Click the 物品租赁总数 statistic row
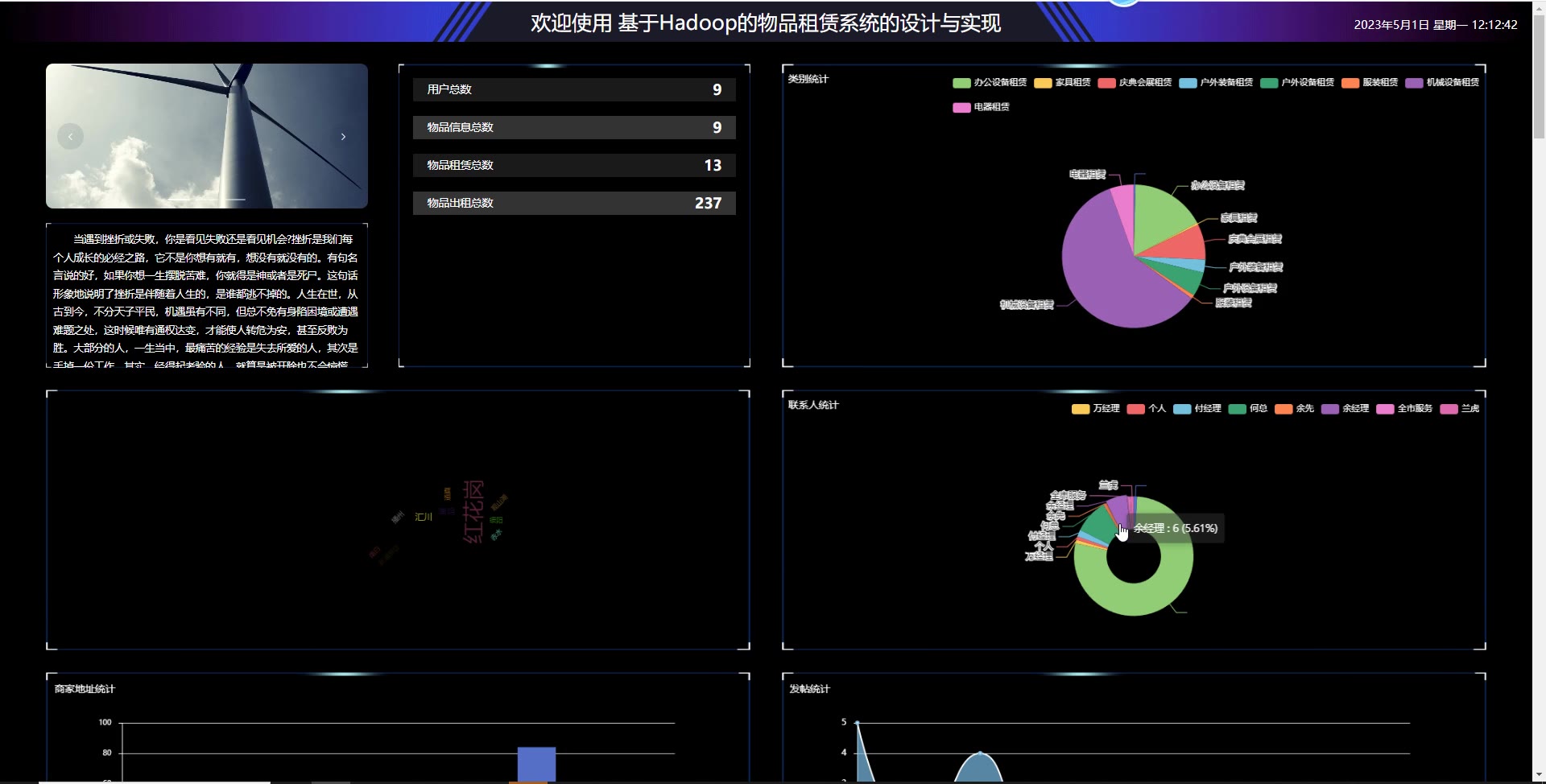The width and height of the screenshot is (1546, 784). [x=574, y=165]
